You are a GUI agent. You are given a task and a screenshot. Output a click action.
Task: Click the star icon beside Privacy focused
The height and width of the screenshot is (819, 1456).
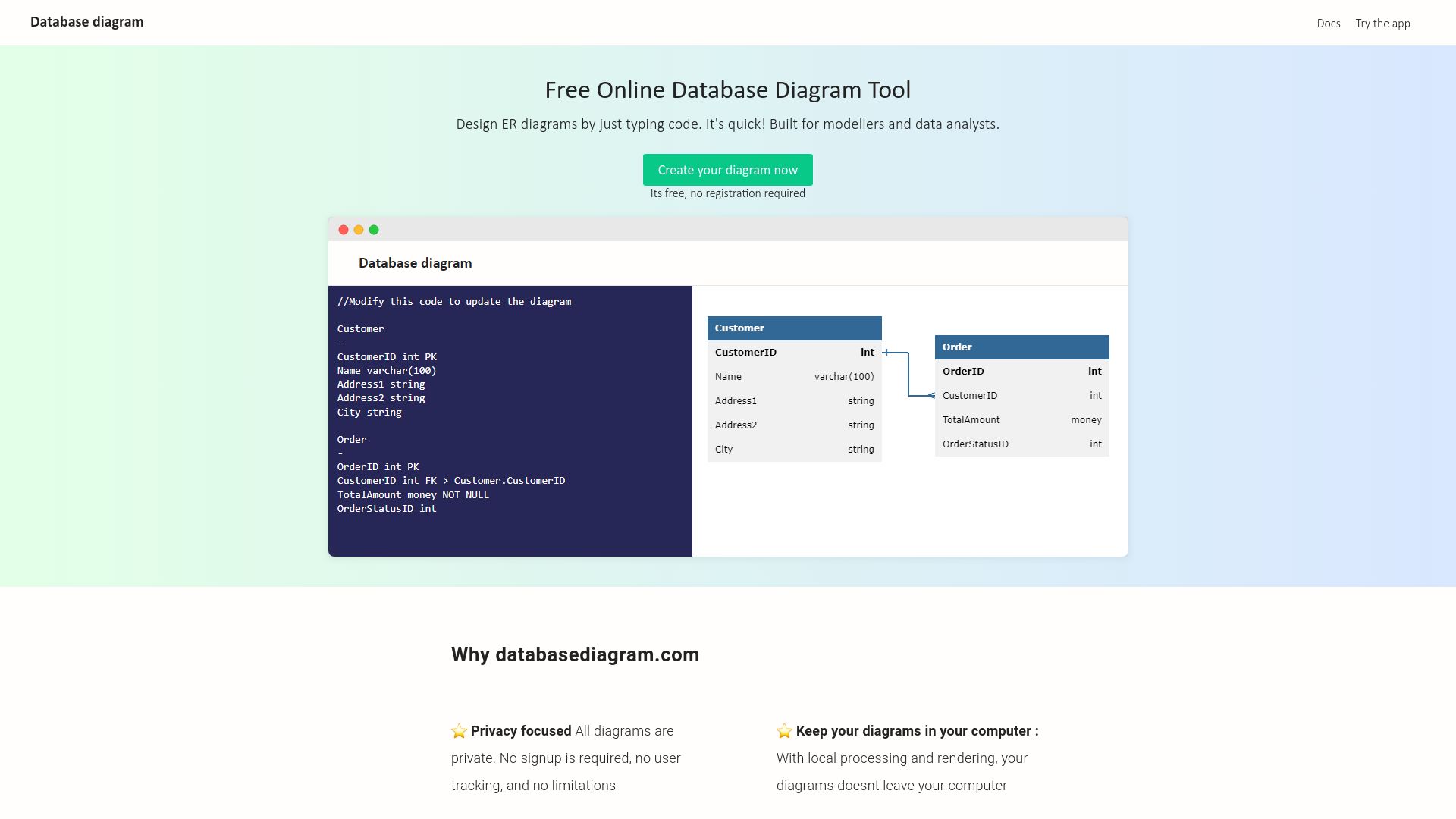(459, 731)
